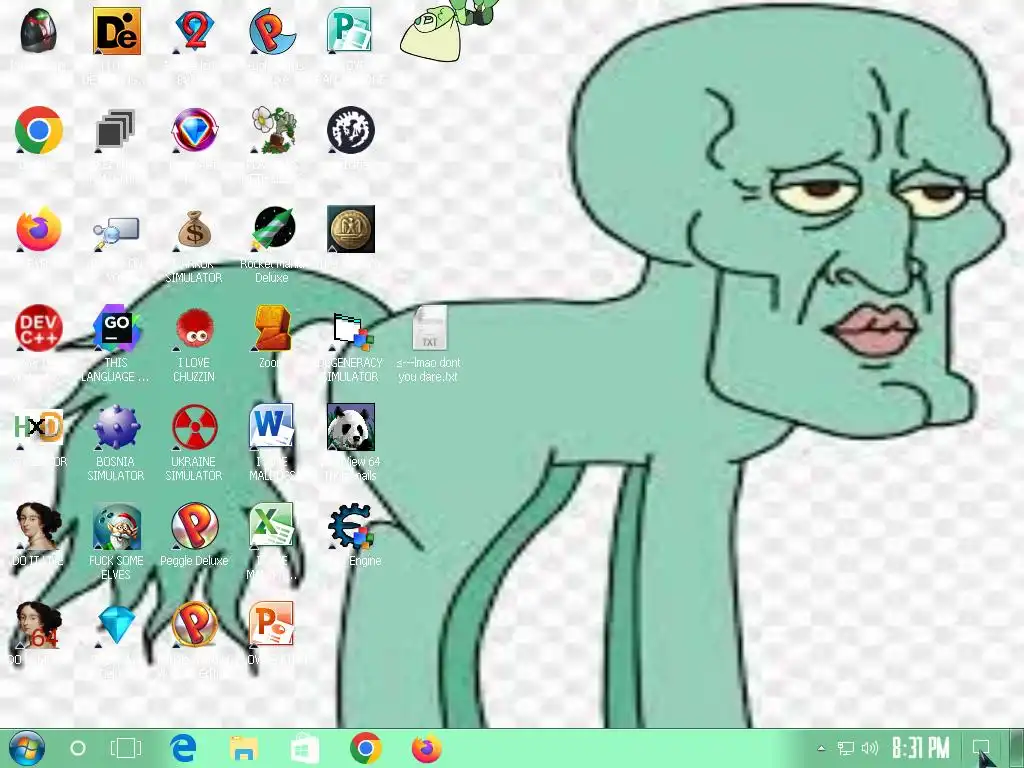Launch the Santa elf bowling shortcut
The height and width of the screenshot is (768, 1024).
116,526
